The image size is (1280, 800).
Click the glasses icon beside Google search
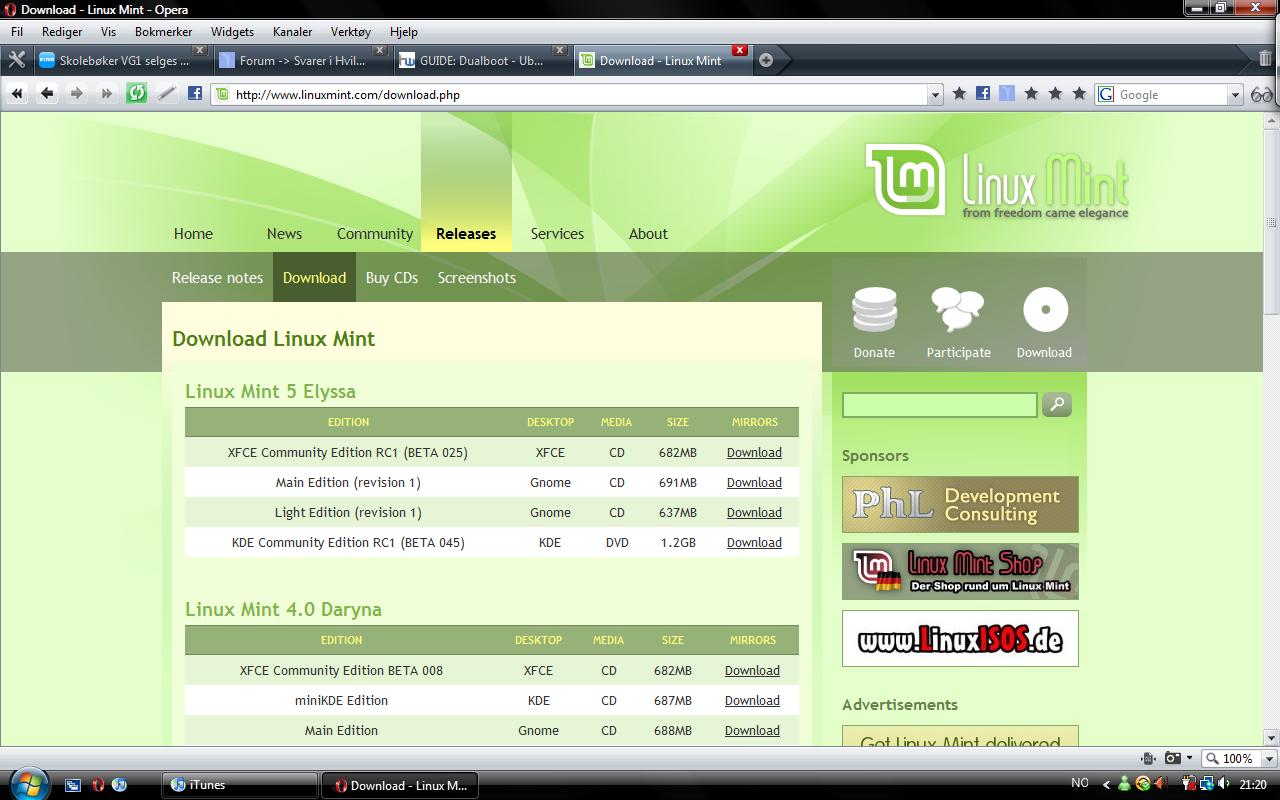[x=1262, y=94]
